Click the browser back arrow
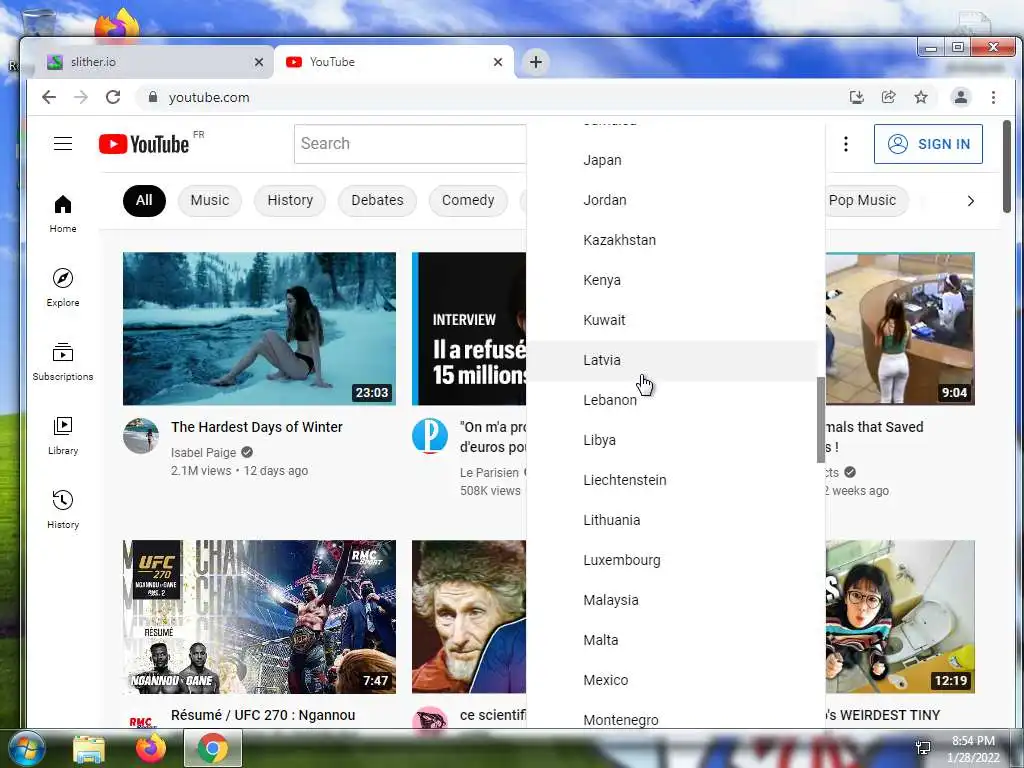 click(49, 97)
